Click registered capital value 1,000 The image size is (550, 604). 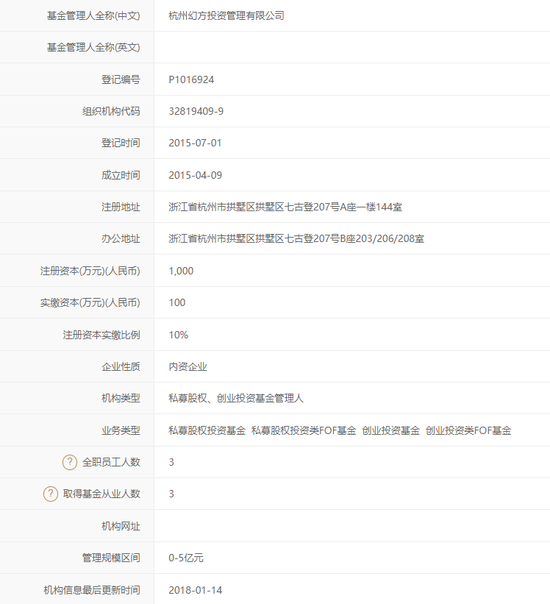click(181, 271)
